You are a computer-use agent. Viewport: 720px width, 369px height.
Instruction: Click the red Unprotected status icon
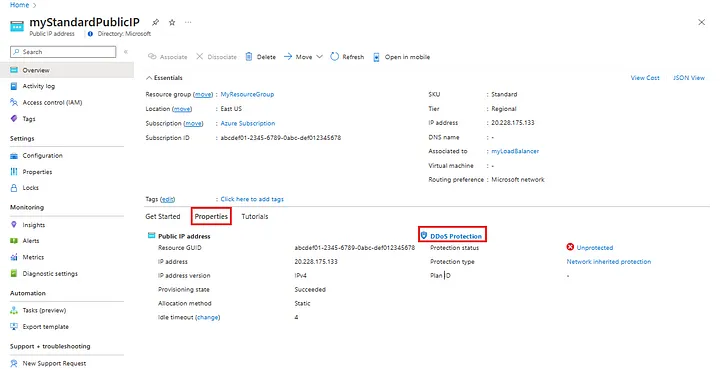(570, 247)
